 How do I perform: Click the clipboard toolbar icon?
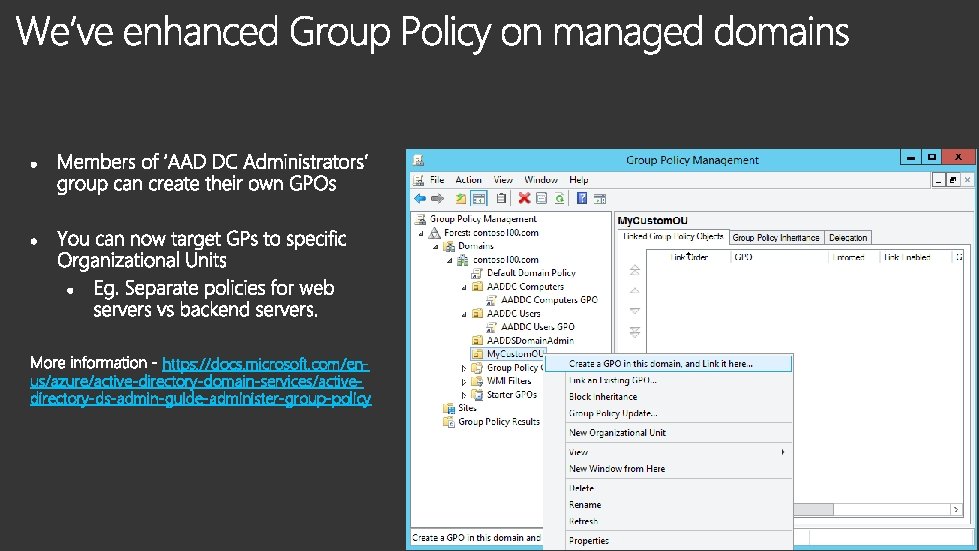point(501,198)
